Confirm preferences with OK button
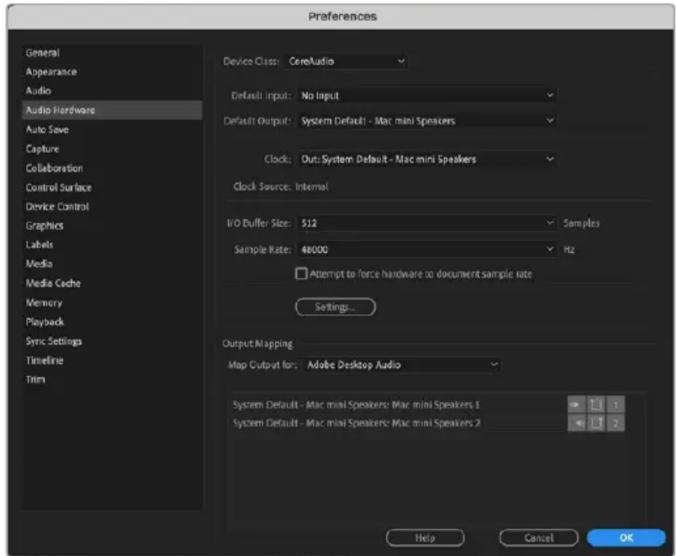The width and height of the screenshot is (676, 556). 626,538
